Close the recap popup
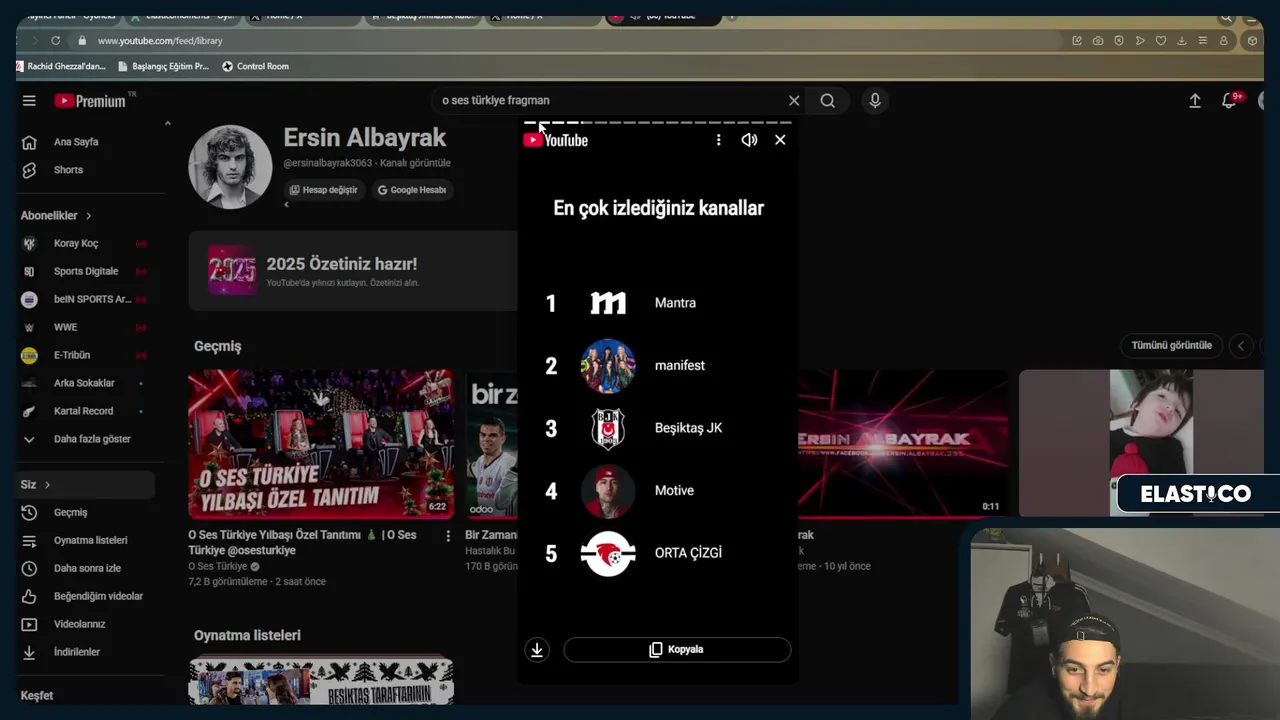Screen dimensions: 1280x720 [780, 140]
